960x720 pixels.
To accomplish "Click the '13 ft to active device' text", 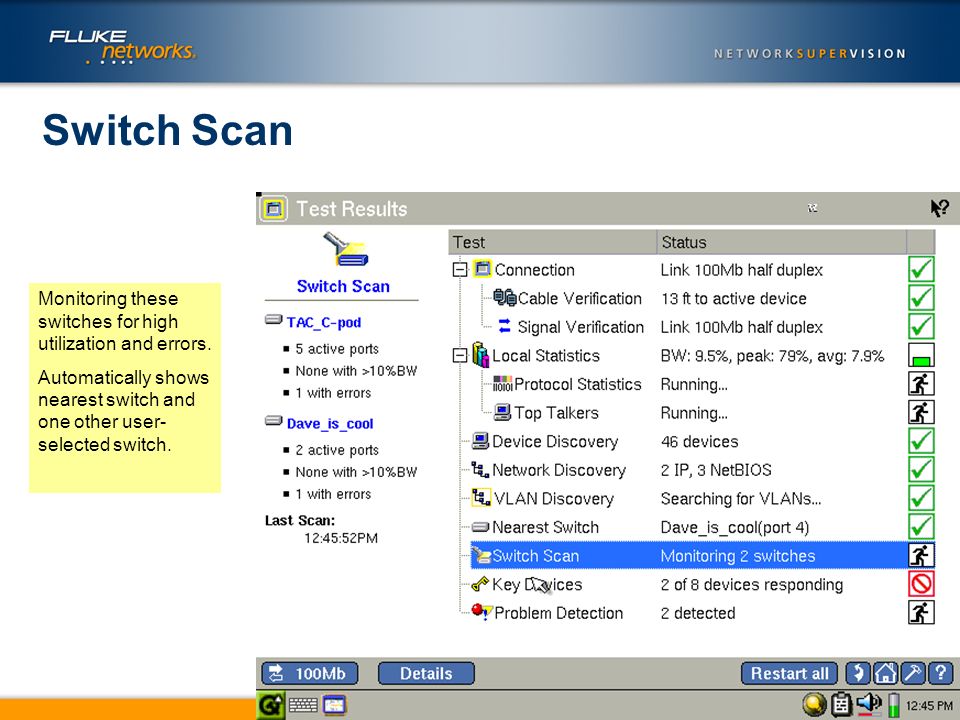I will pos(733,298).
